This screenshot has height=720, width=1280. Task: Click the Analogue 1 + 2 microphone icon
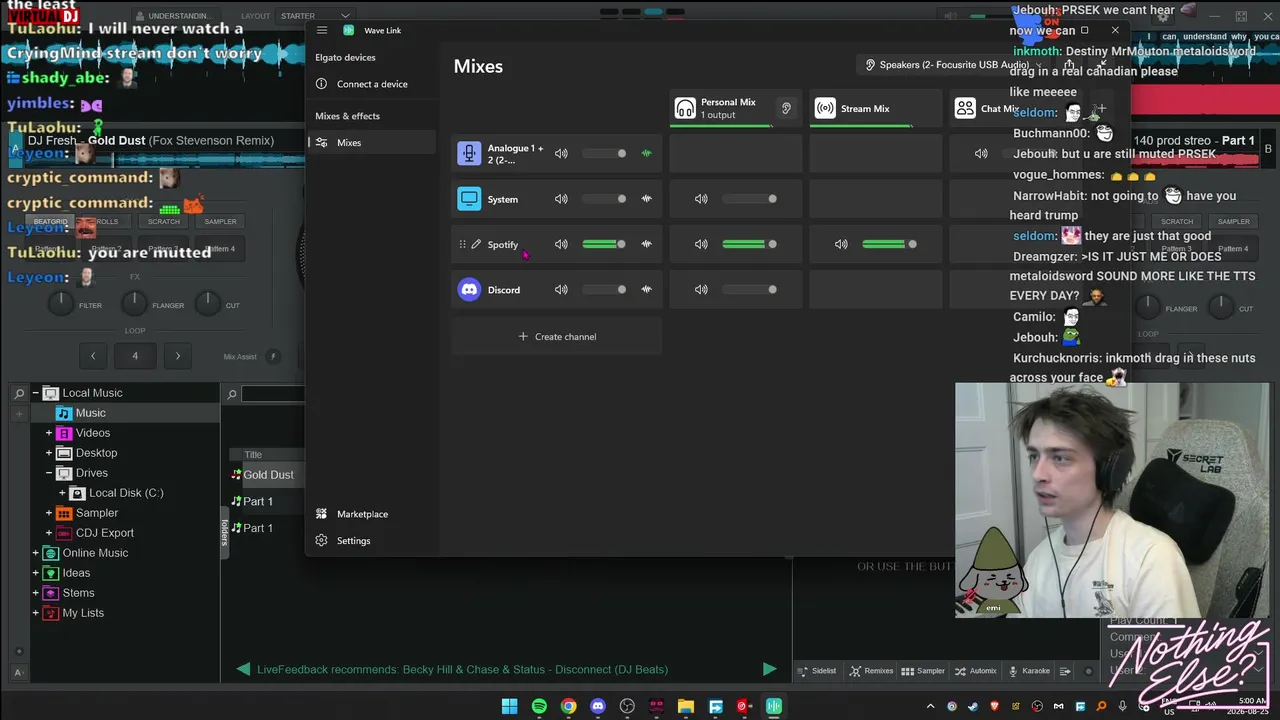click(469, 153)
